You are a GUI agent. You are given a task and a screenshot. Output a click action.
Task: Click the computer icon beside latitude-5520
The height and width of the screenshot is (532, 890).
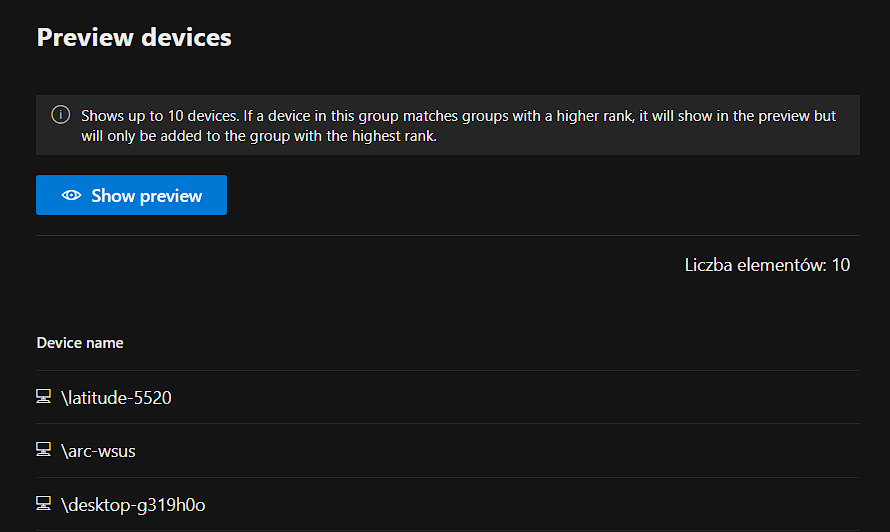(44, 398)
